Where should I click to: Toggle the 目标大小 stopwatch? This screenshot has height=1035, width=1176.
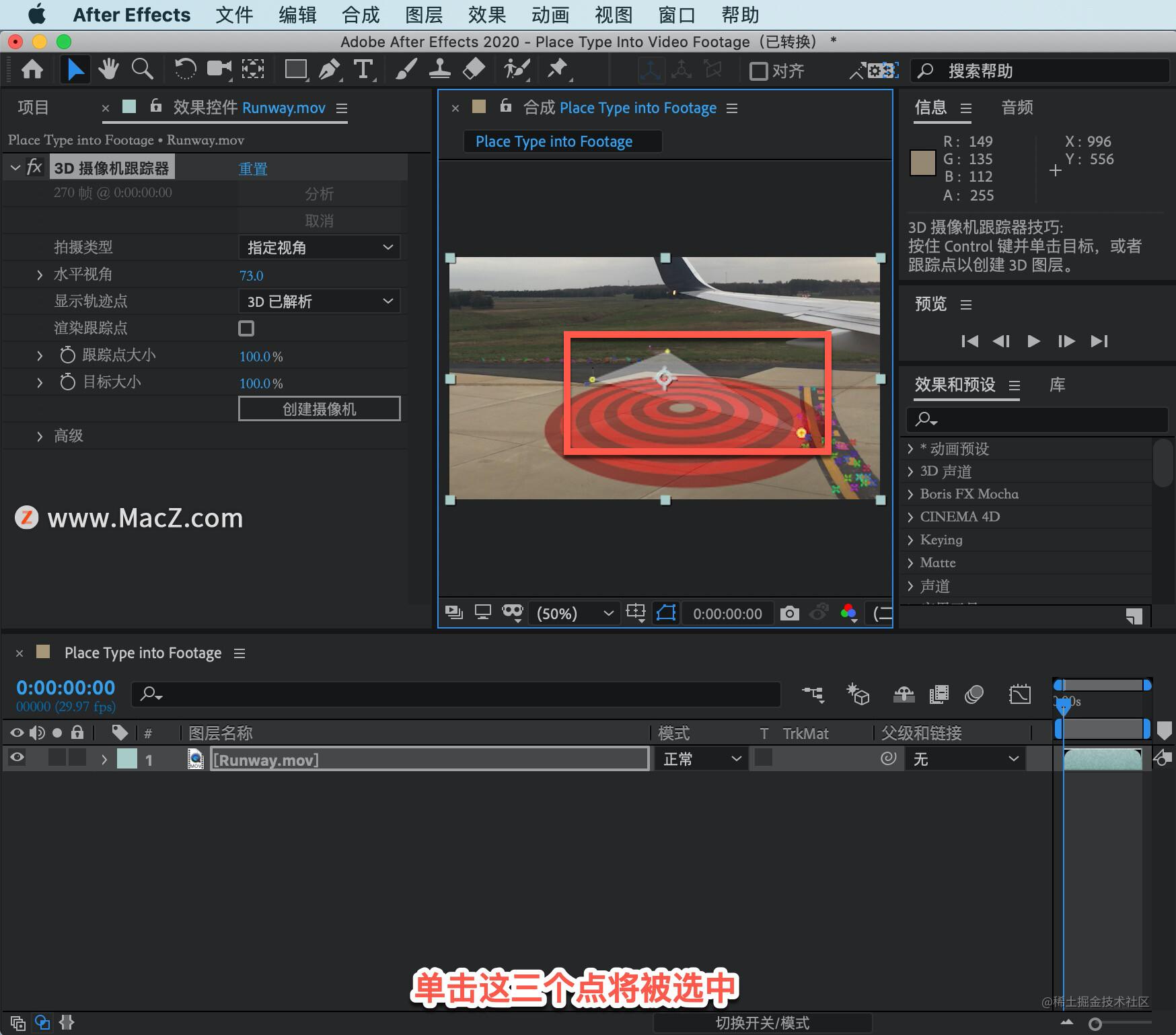click(x=67, y=382)
